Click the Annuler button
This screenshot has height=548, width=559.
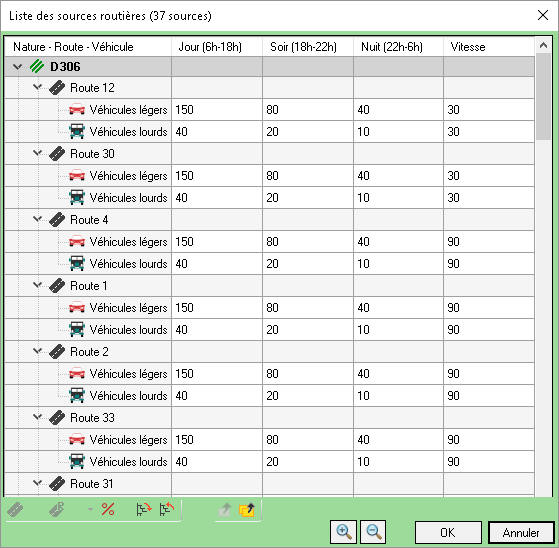click(521, 532)
